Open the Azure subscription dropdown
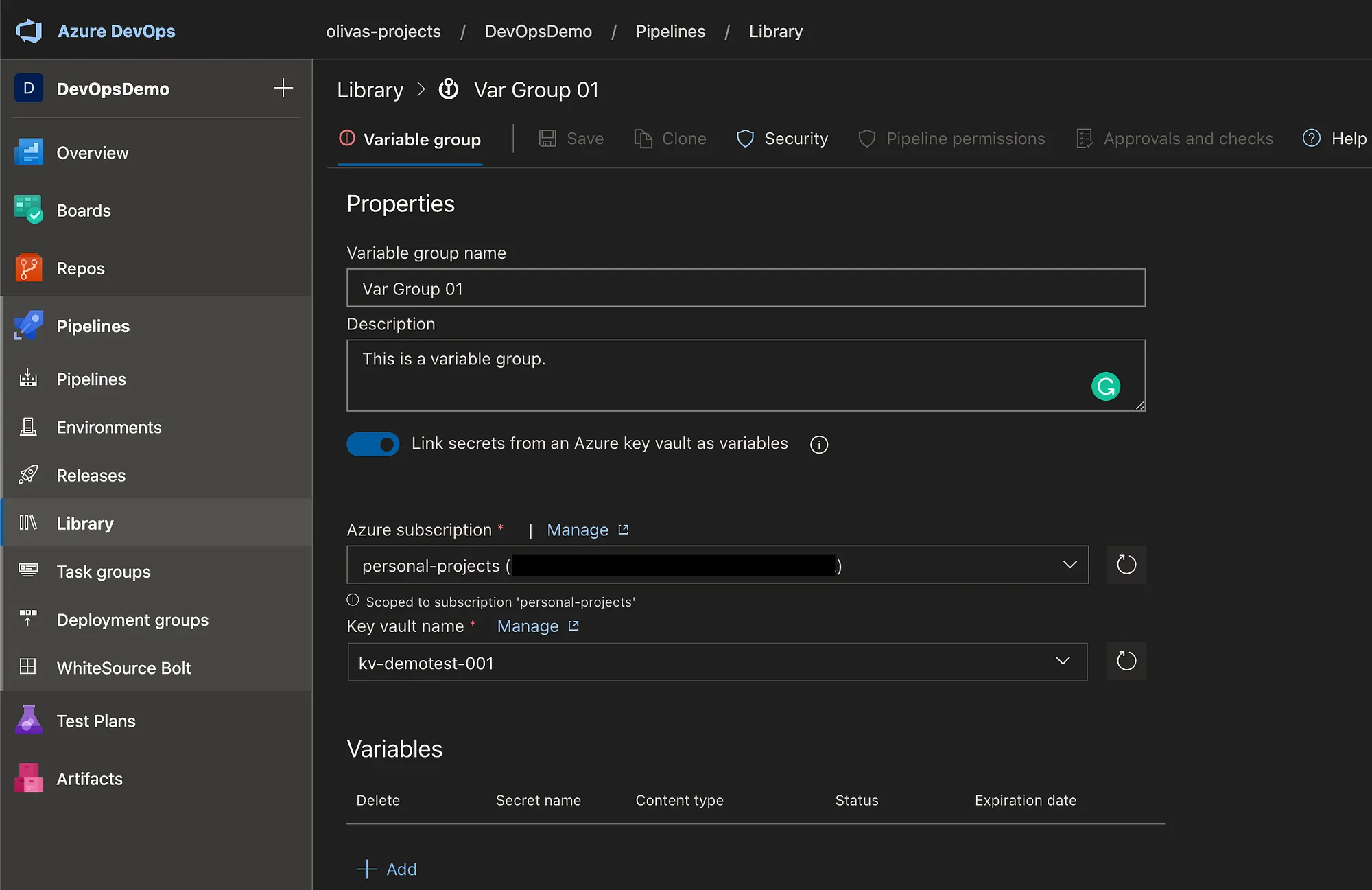1372x890 pixels. pos(718,565)
